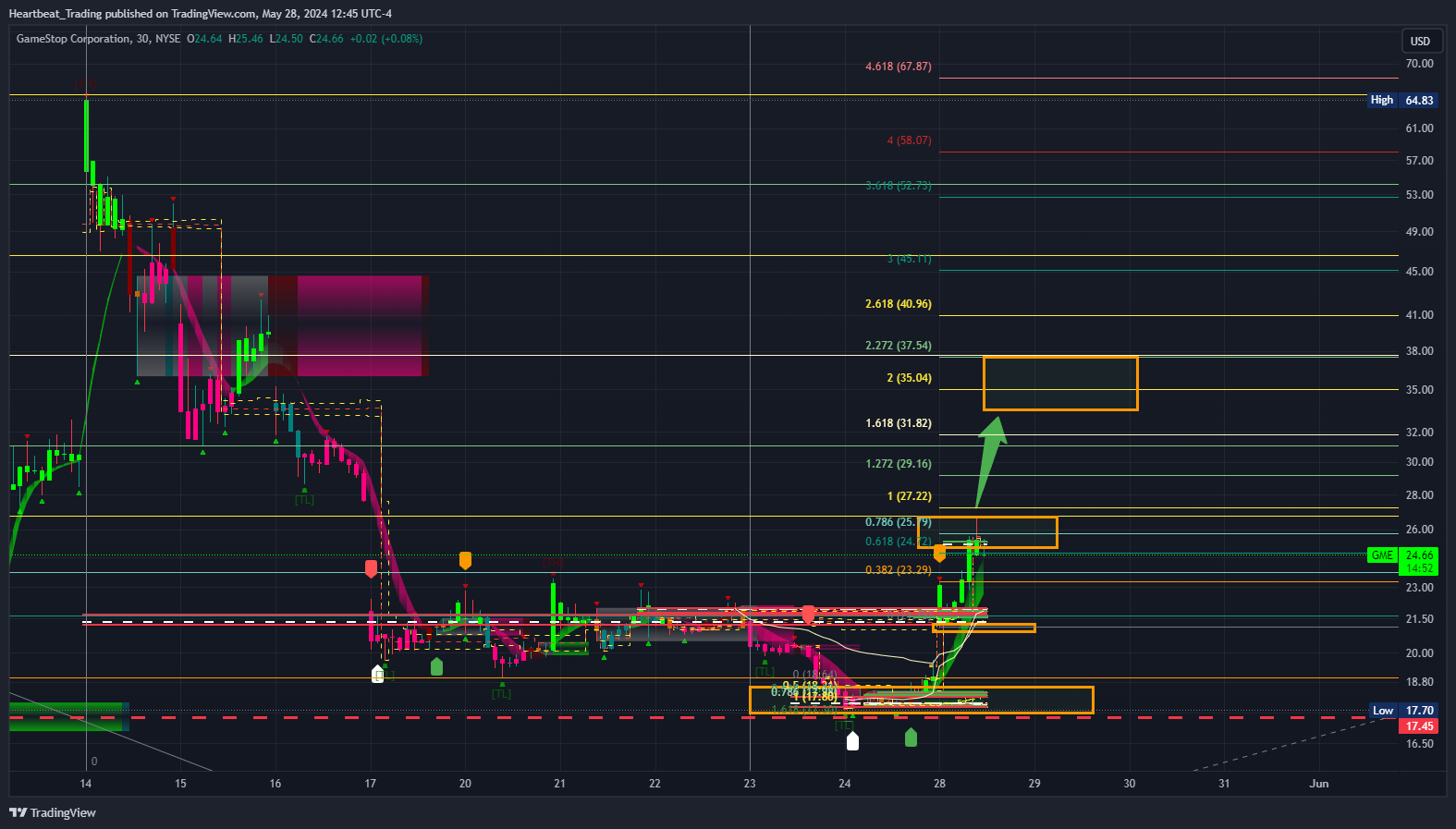Select Fib level label 2.618 (40.96)
Image resolution: width=1456 pixels, height=829 pixels.
tap(899, 304)
